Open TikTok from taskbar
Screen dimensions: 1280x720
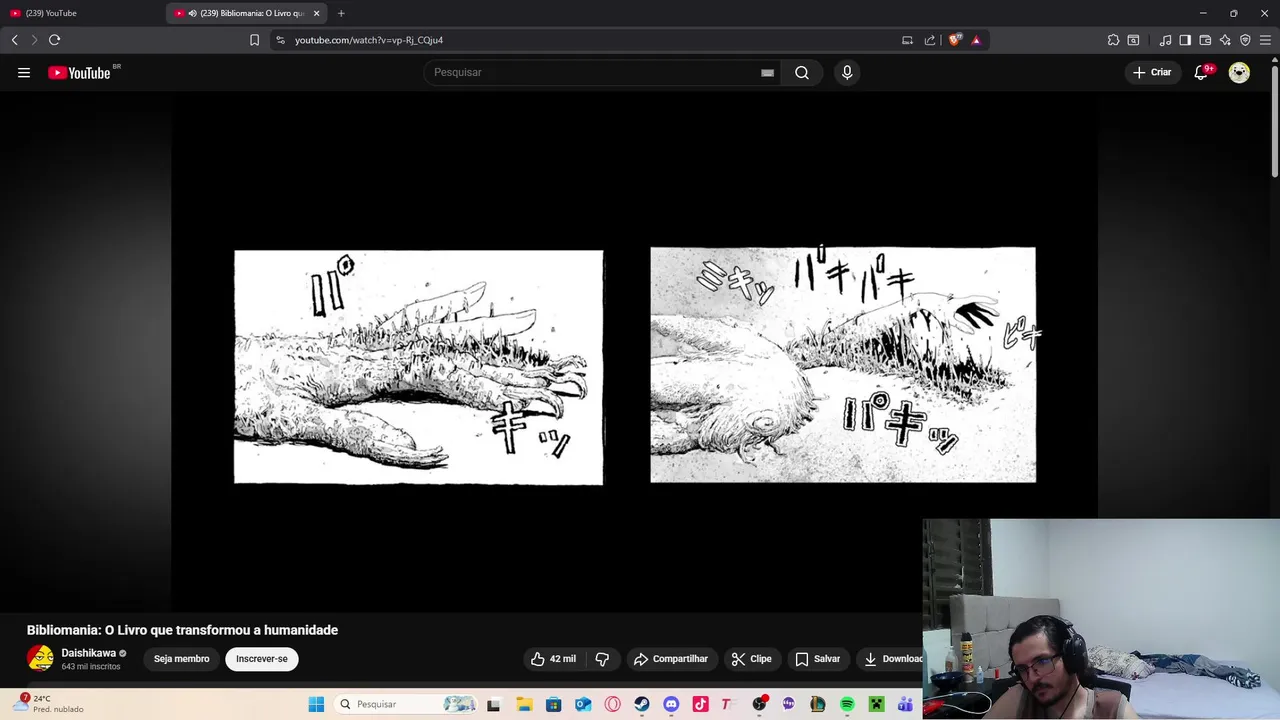tap(700, 704)
